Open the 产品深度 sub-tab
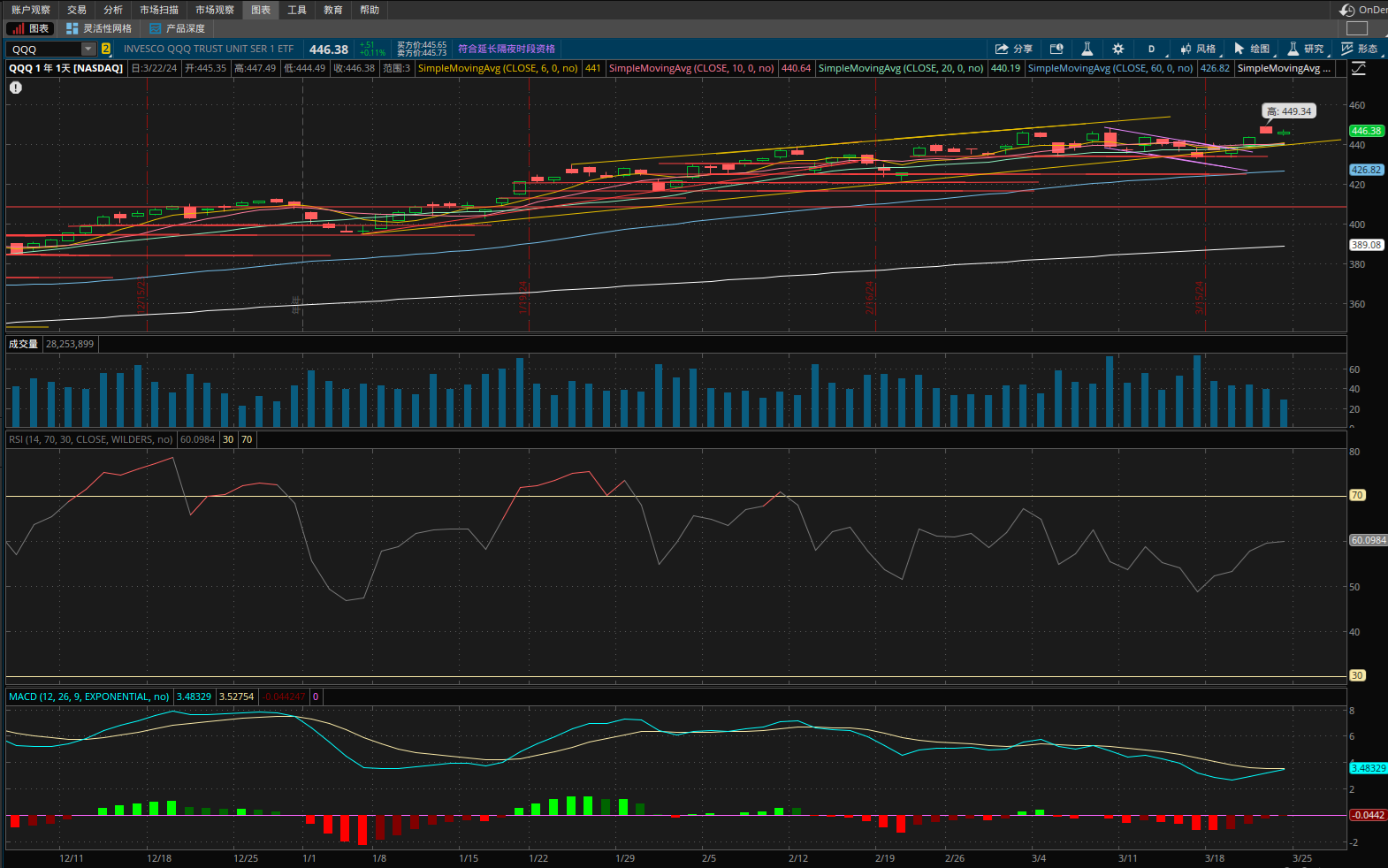This screenshot has width=1388, height=868. [x=178, y=28]
